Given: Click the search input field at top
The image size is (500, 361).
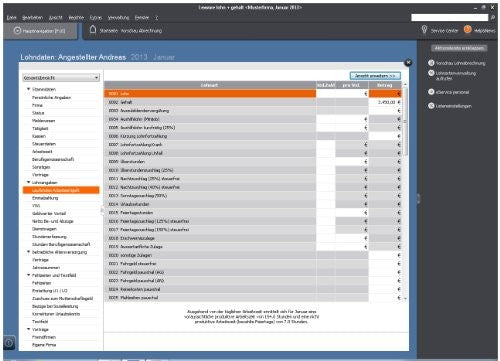Looking at the screenshot, I should (449, 17).
